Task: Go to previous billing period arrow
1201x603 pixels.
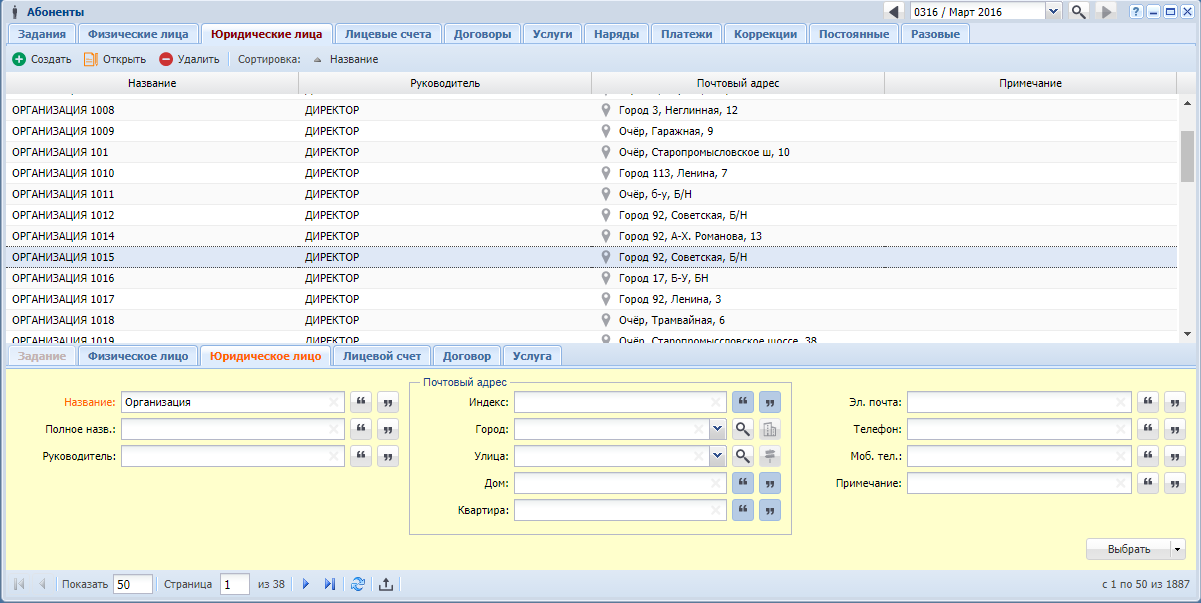Action: point(894,11)
